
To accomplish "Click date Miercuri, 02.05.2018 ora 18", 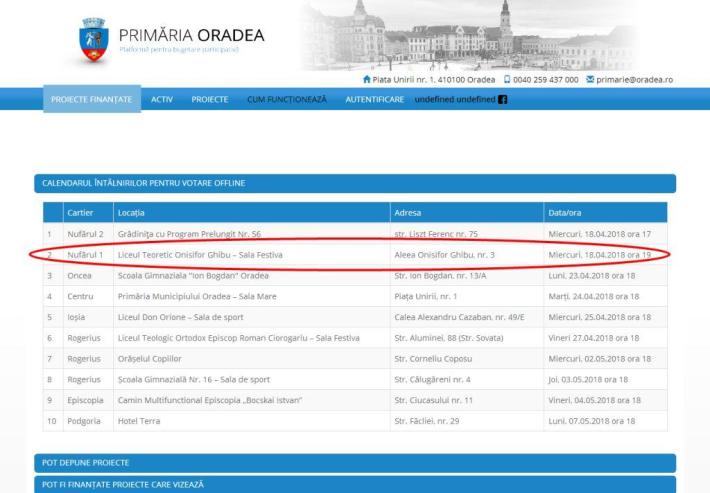I will click(600, 359).
